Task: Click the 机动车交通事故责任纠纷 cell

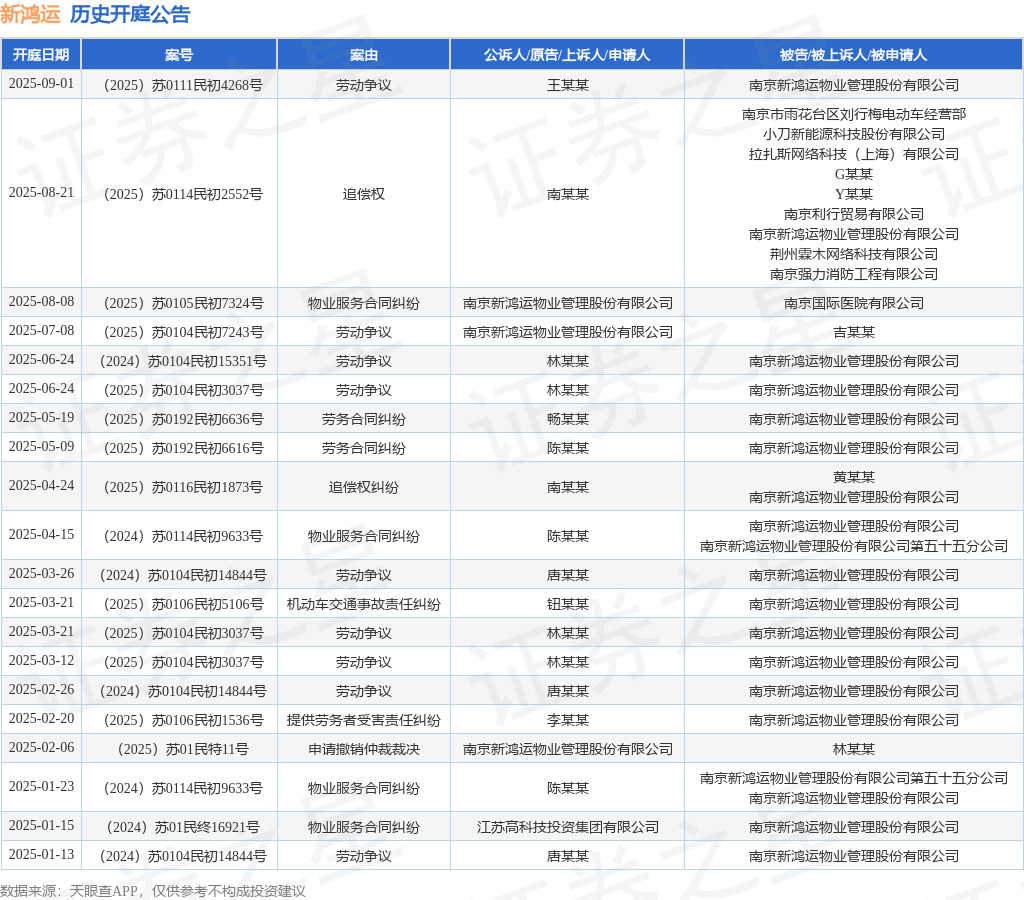Action: pos(364,604)
